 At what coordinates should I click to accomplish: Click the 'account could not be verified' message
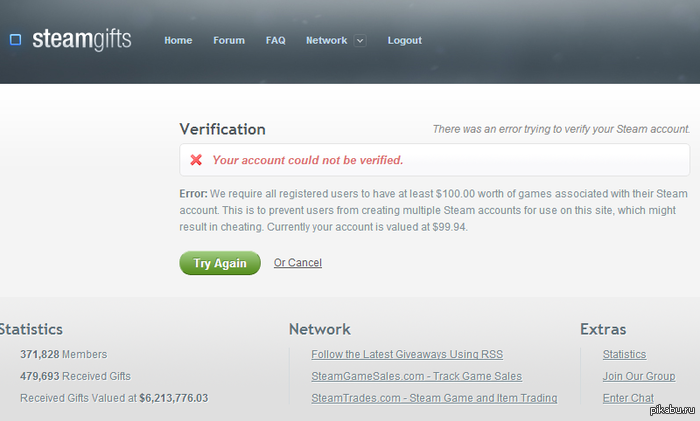(x=308, y=160)
